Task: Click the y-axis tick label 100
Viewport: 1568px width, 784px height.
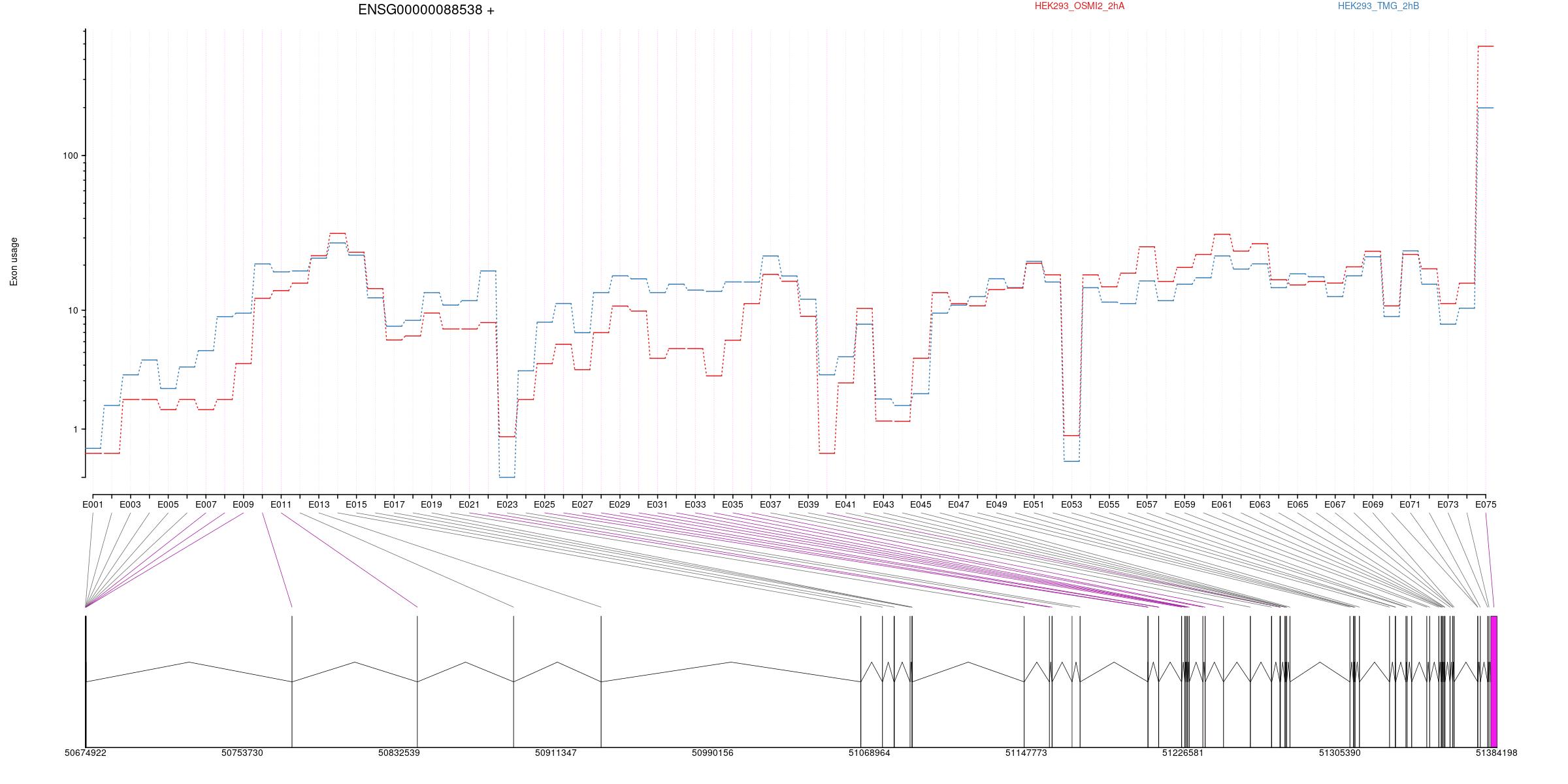Action: pyautogui.click(x=70, y=155)
